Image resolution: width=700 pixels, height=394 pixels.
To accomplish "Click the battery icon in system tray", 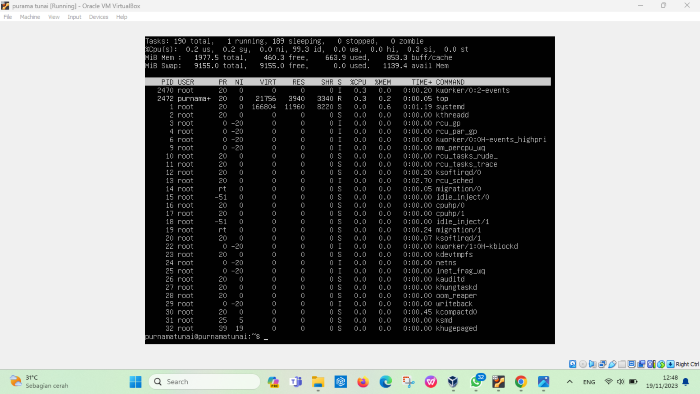I will click(633, 382).
